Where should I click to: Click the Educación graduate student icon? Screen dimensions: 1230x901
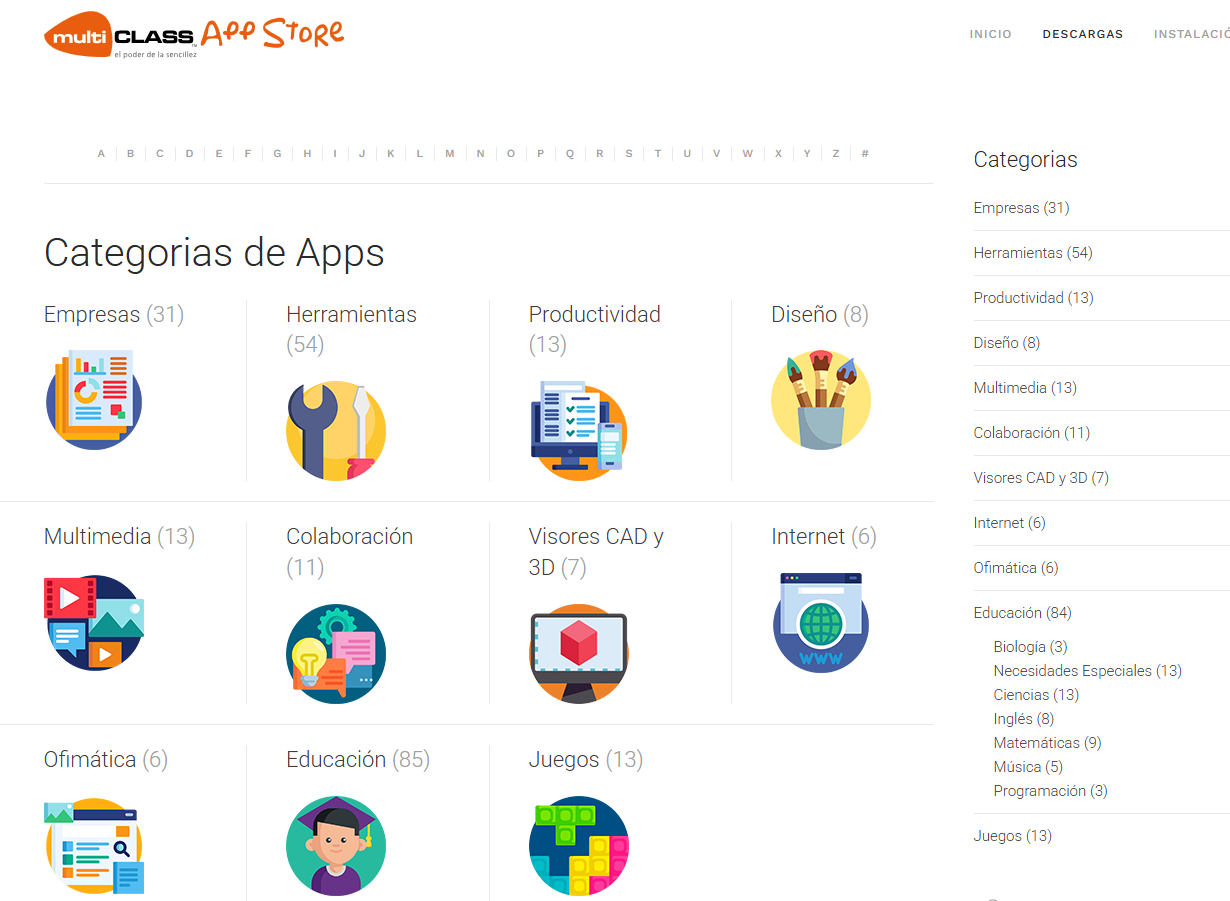pos(336,846)
